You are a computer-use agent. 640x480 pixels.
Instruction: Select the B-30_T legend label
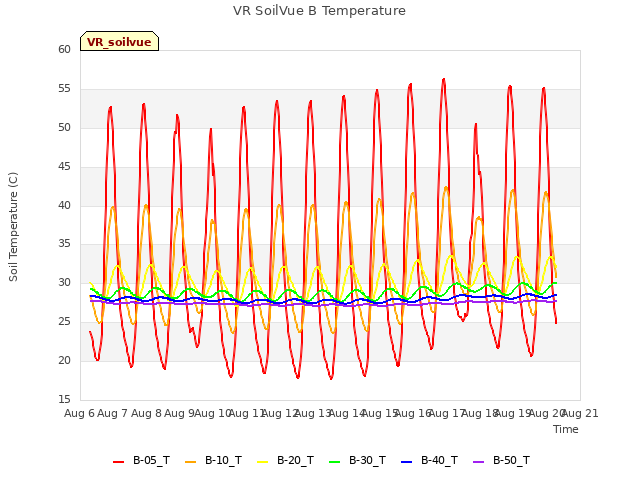click(367, 461)
